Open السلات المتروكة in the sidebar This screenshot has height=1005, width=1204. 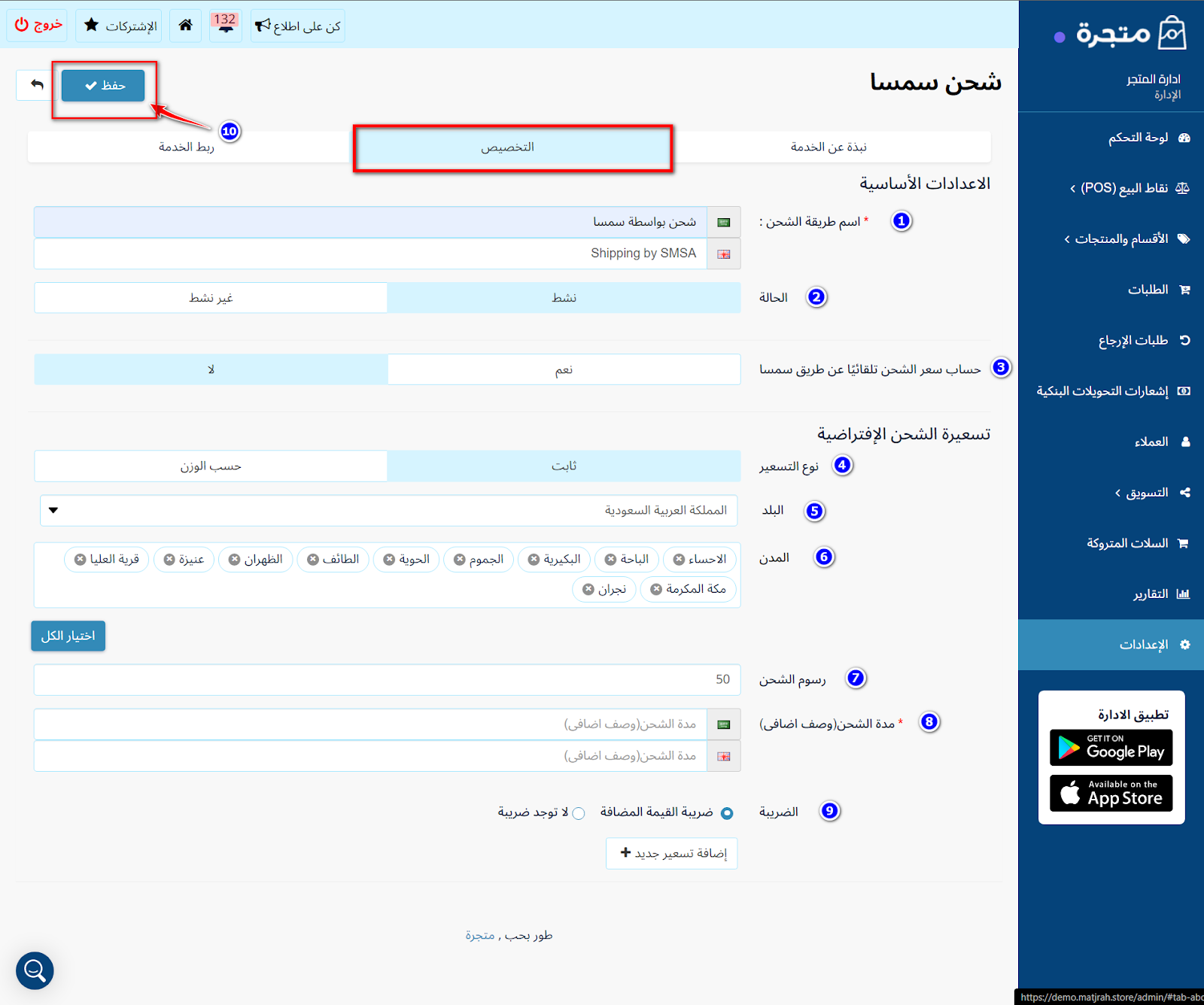(1138, 543)
